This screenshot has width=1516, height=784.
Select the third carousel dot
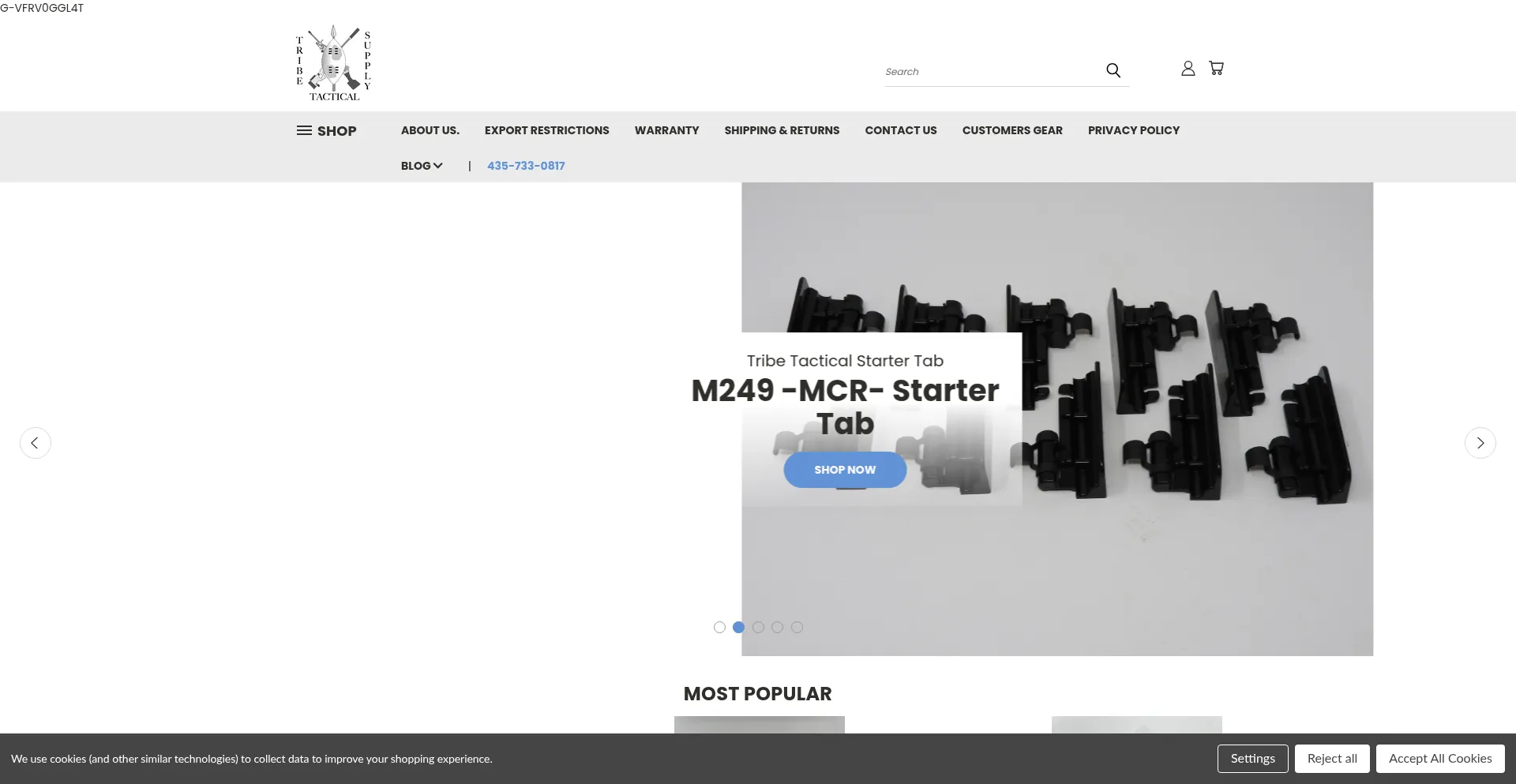(758, 628)
